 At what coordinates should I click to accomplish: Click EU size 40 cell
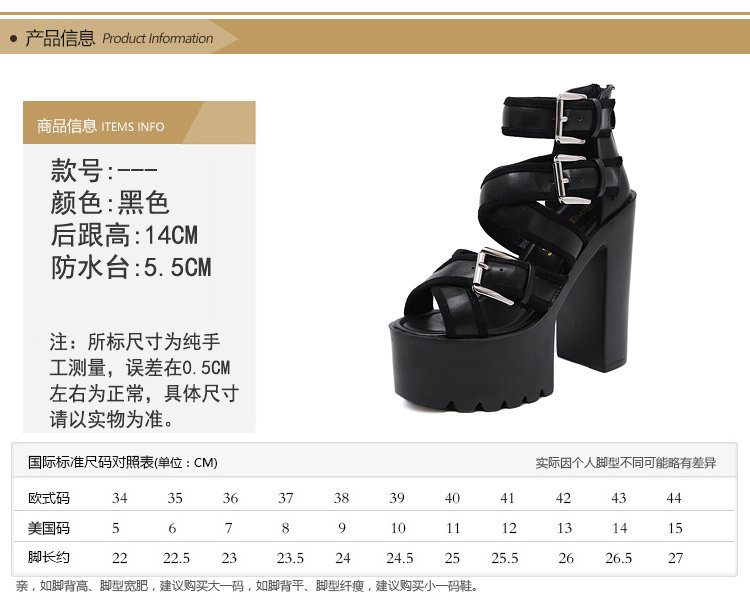point(452,498)
